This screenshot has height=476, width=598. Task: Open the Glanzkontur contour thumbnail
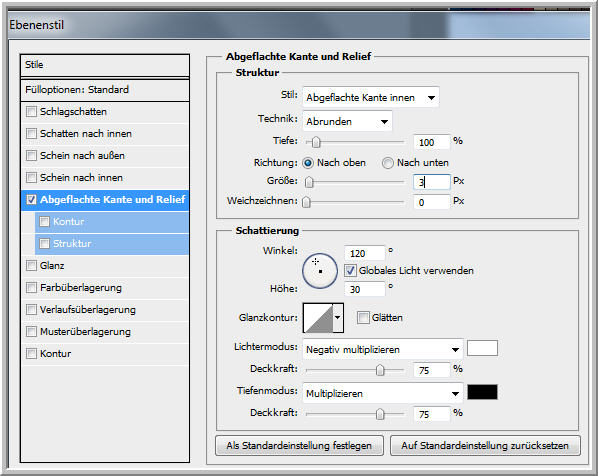click(318, 318)
